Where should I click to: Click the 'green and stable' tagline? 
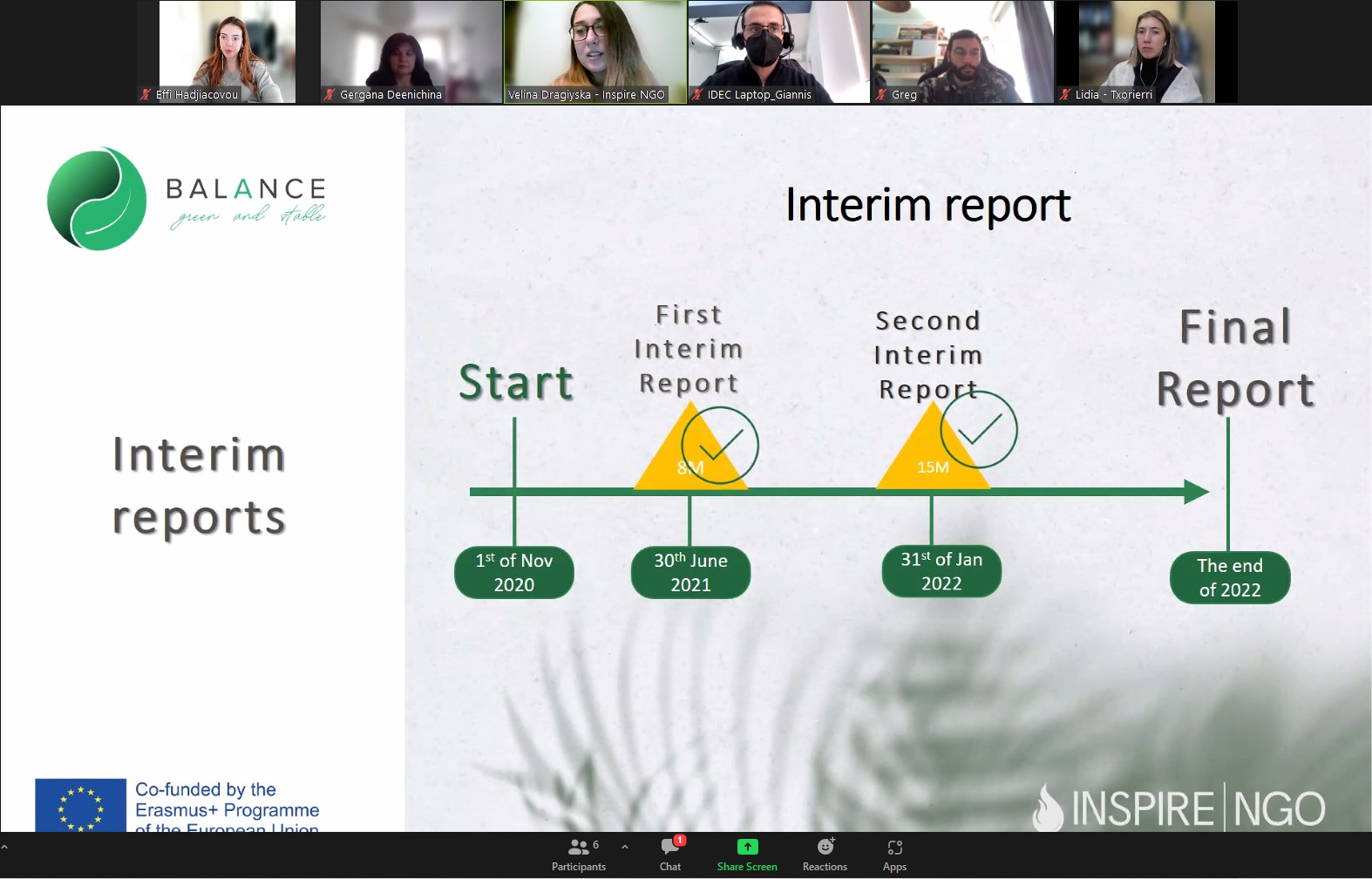(248, 215)
